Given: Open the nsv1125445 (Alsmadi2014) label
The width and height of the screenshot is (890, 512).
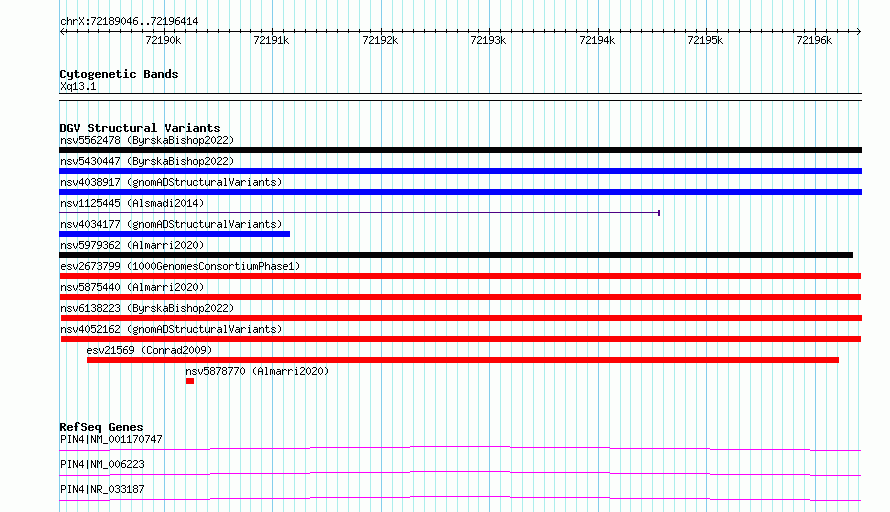Looking at the screenshot, I should tap(132, 203).
